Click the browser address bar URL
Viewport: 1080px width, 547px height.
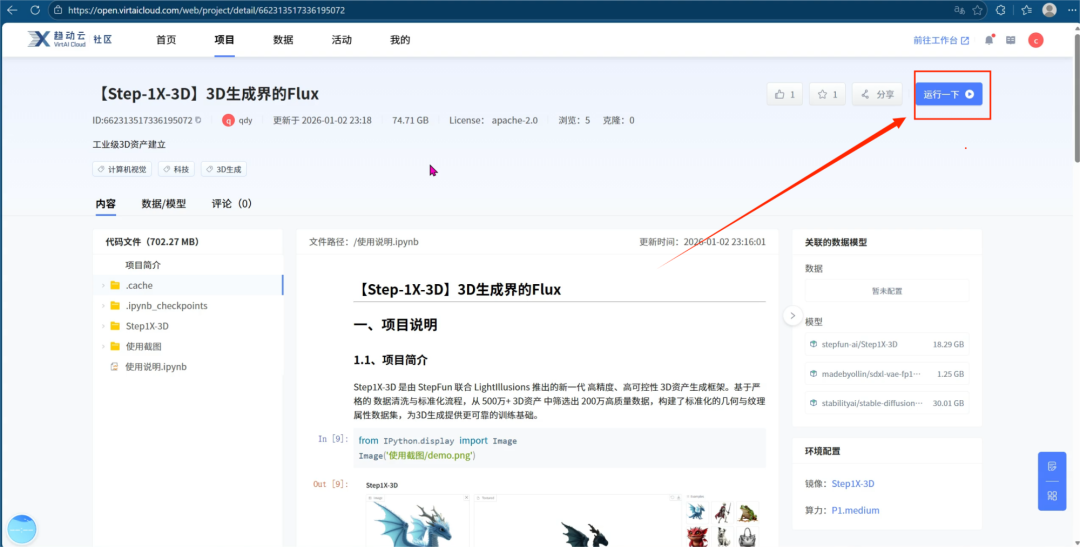[207, 10]
